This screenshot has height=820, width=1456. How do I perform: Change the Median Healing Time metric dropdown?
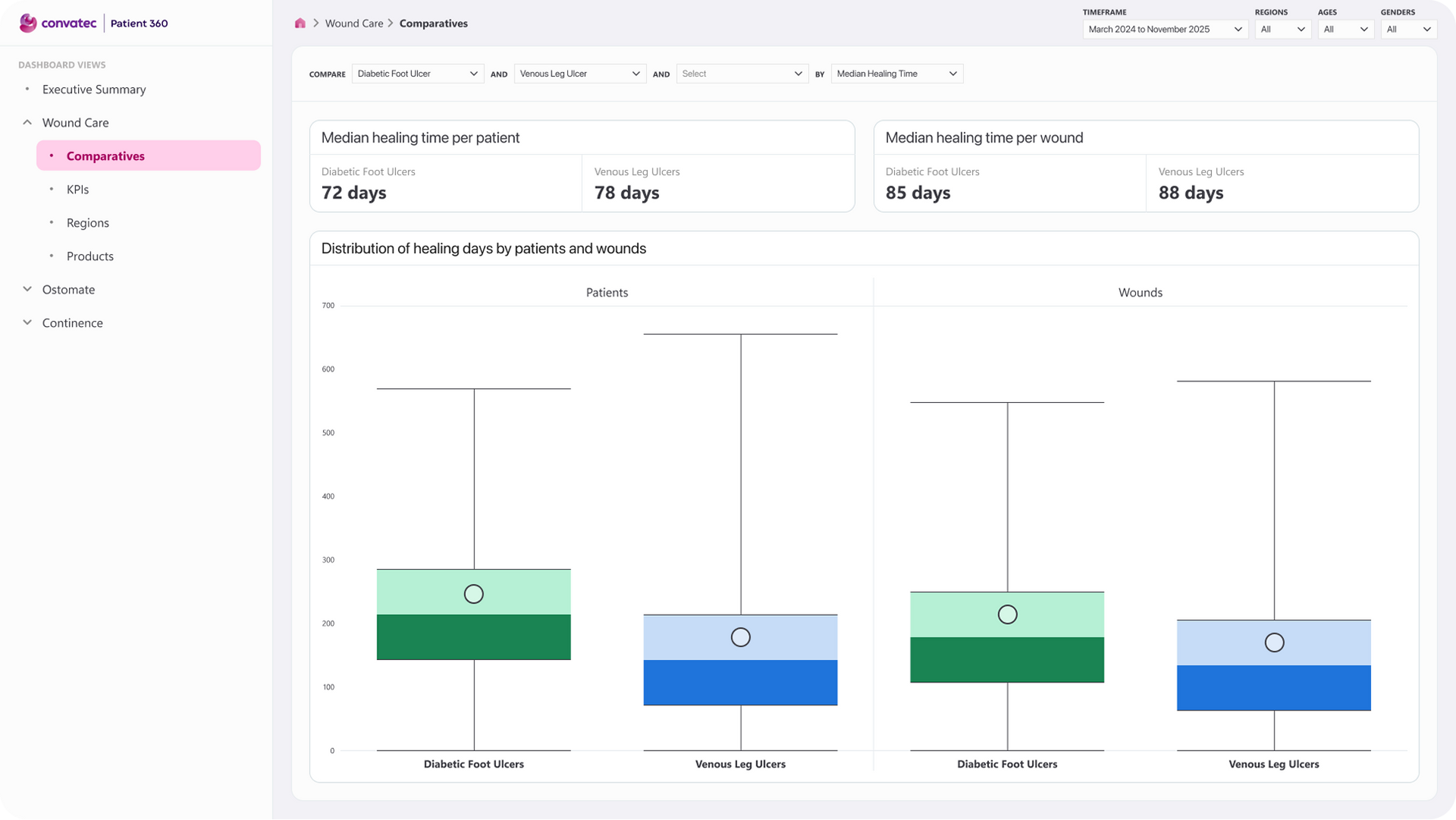click(x=896, y=74)
